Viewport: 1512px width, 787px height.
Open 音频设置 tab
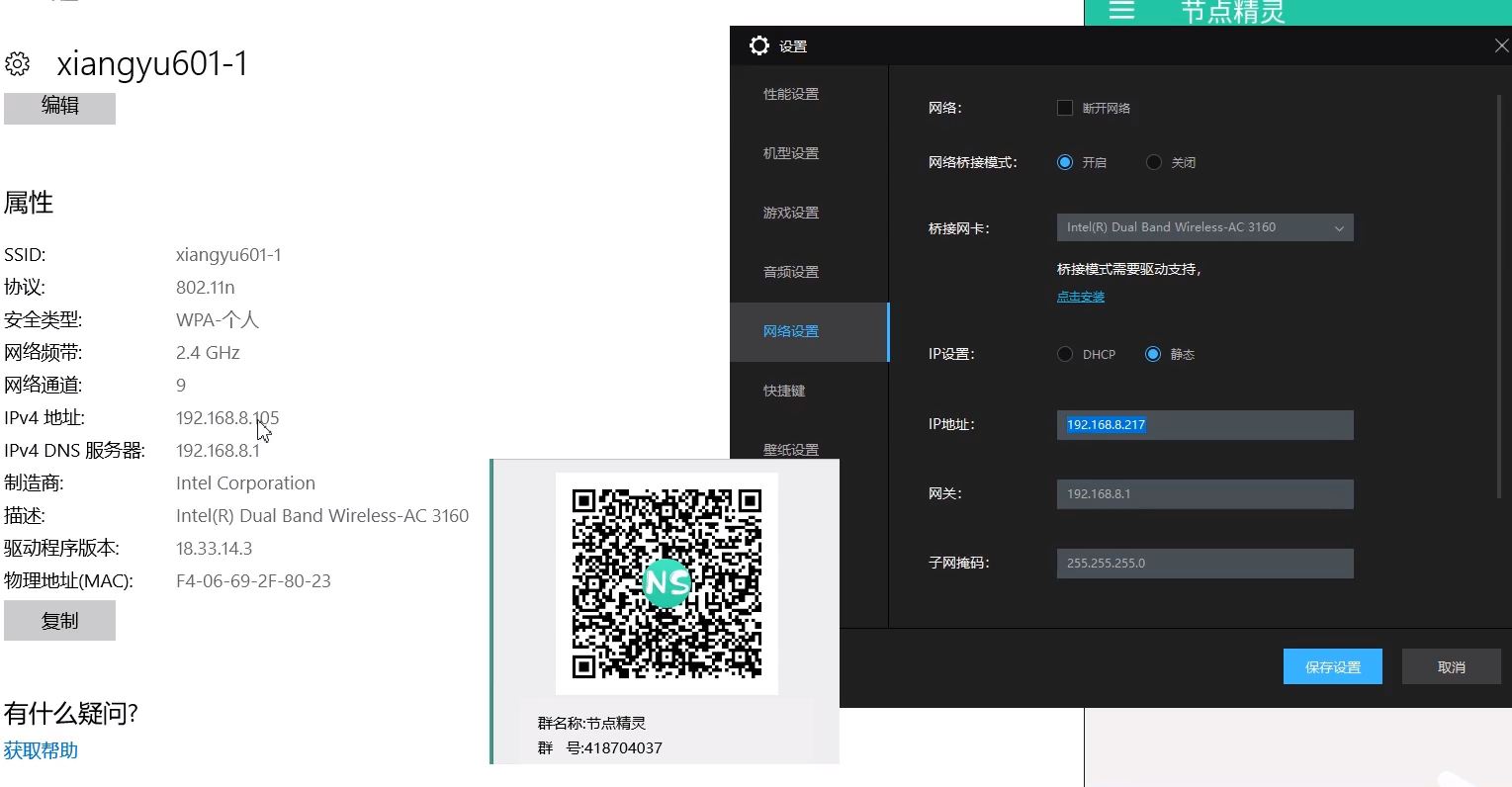791,272
